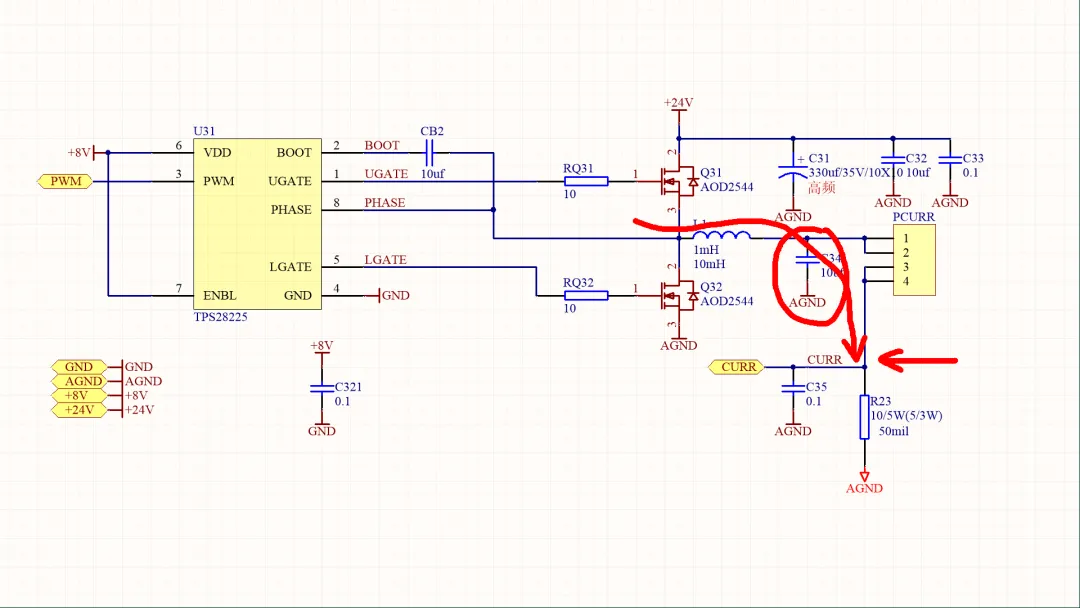The width and height of the screenshot is (1080, 608).
Task: Select inductor L1 coil symbol
Action: click(x=722, y=235)
